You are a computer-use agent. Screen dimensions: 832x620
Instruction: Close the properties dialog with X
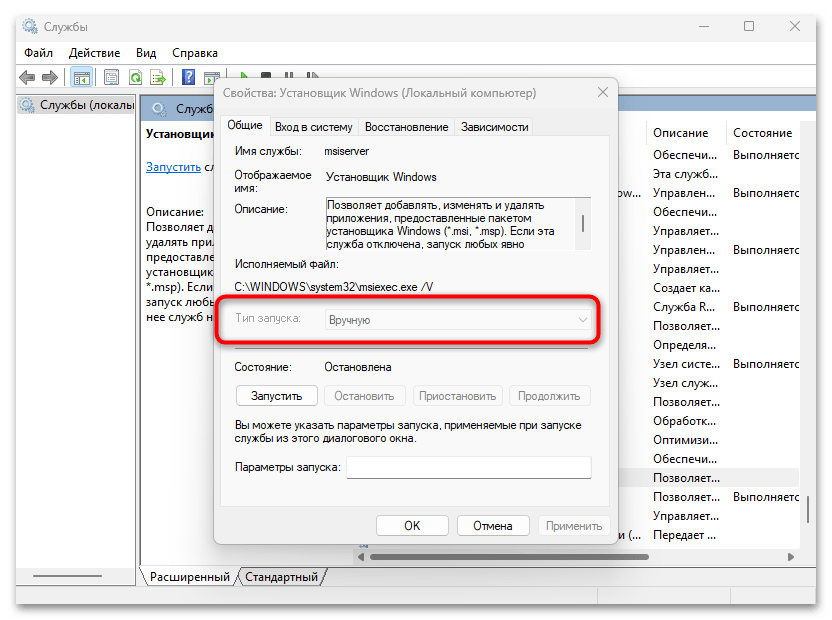coord(603,92)
